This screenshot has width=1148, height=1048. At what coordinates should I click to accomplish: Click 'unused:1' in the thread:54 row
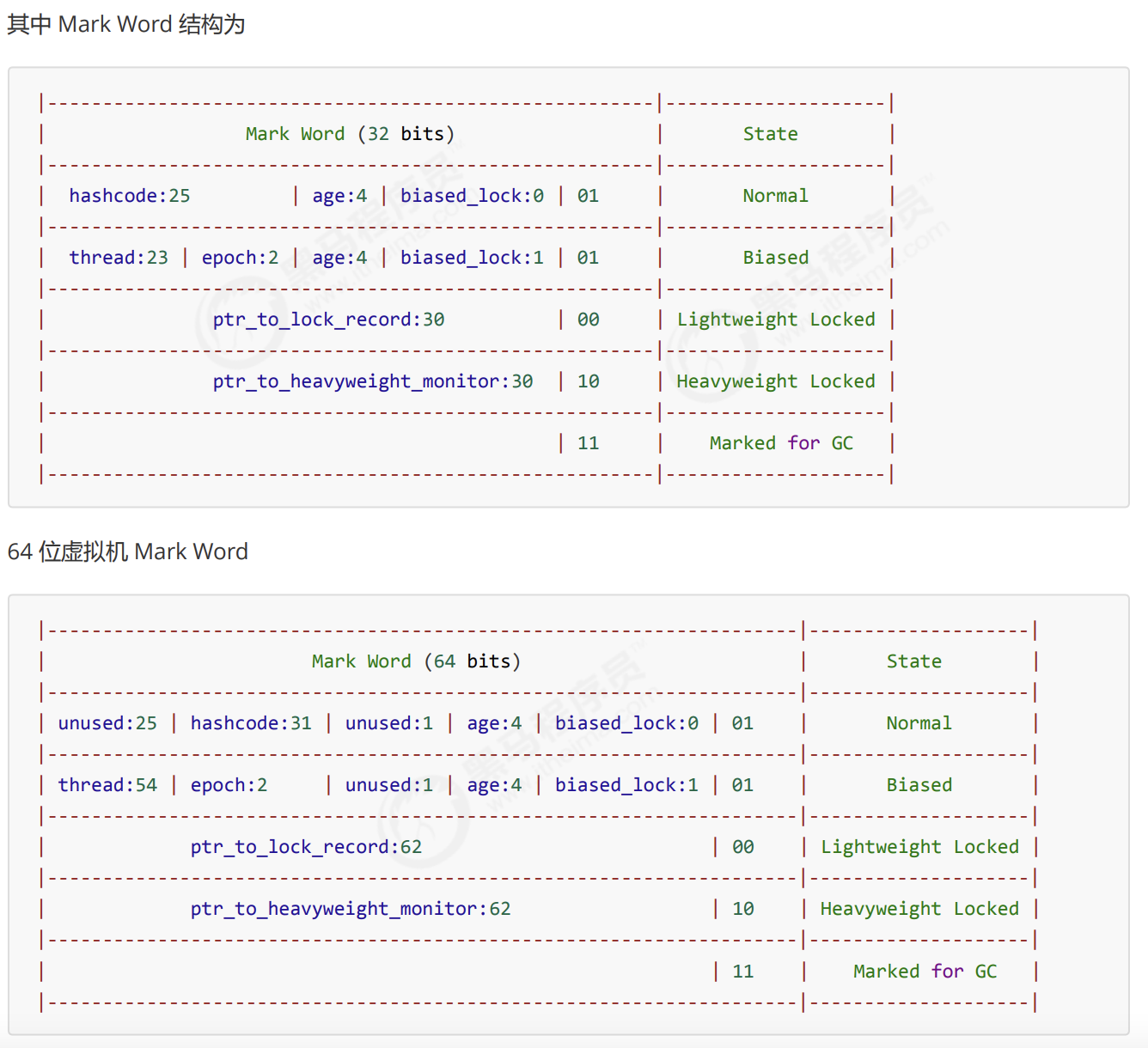(x=389, y=785)
